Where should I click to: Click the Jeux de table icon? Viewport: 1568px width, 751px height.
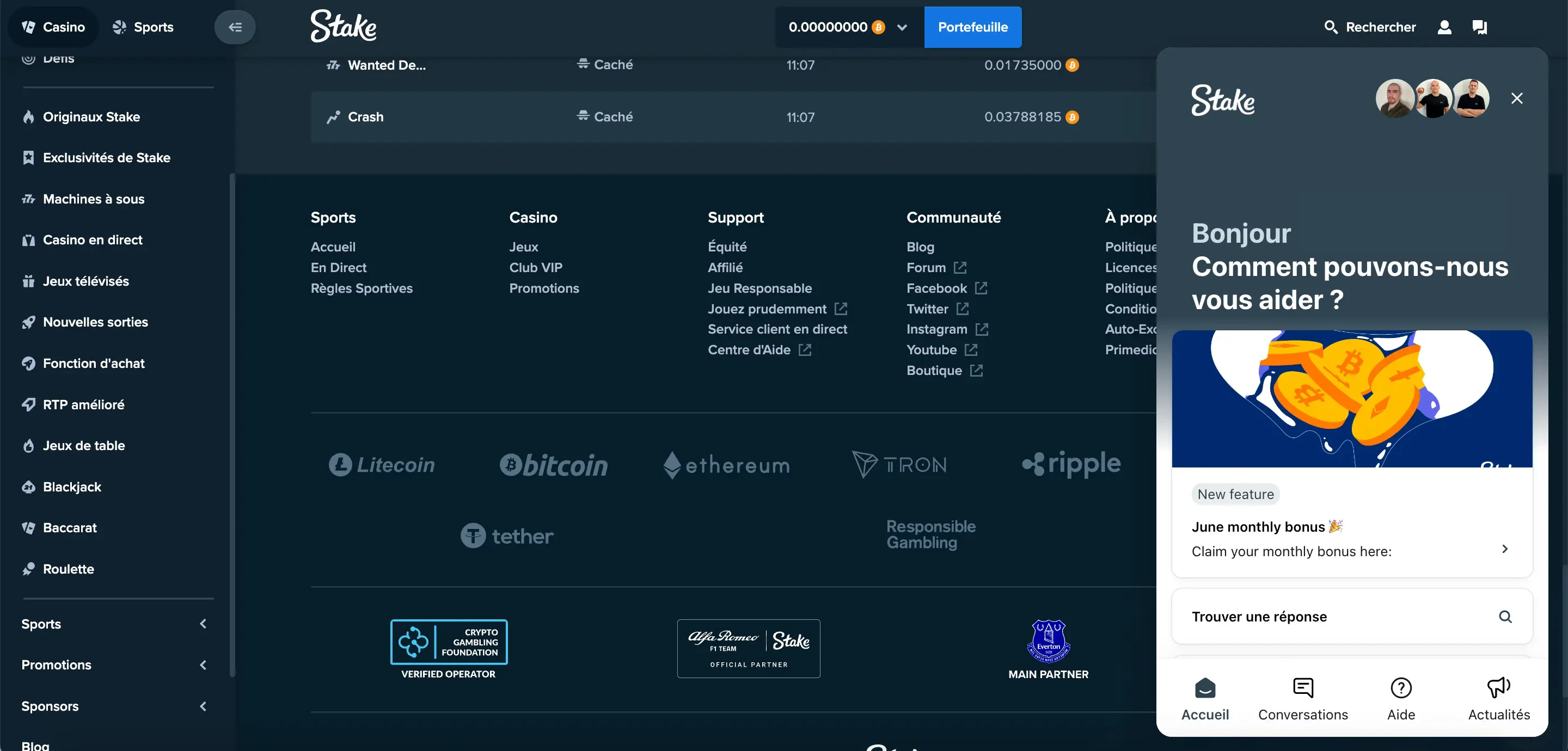pyautogui.click(x=29, y=446)
